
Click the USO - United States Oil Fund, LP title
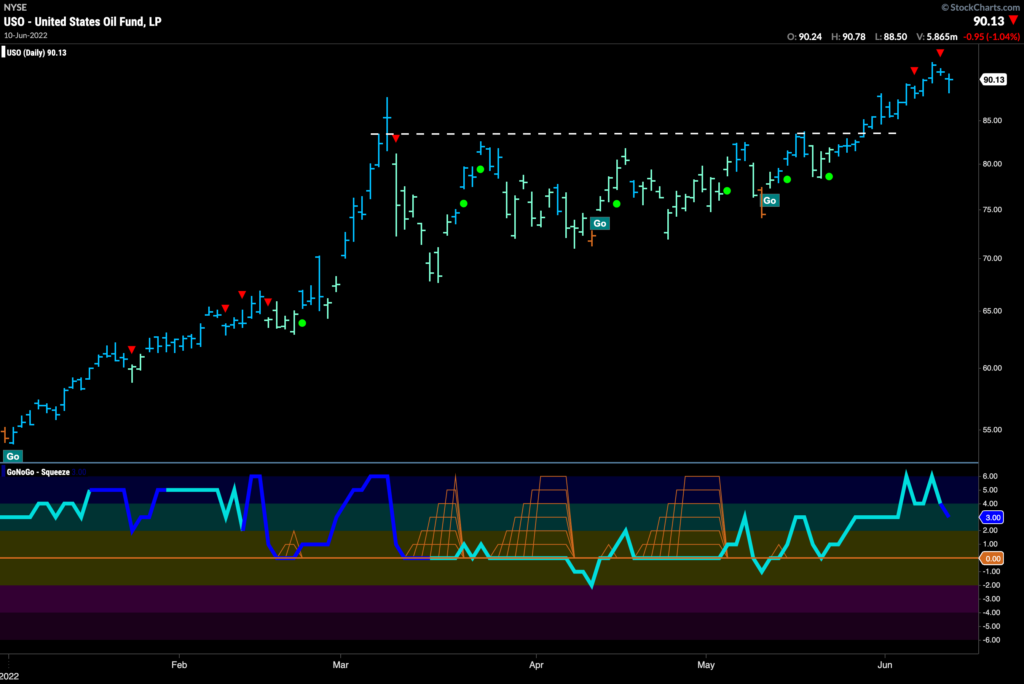(82, 22)
